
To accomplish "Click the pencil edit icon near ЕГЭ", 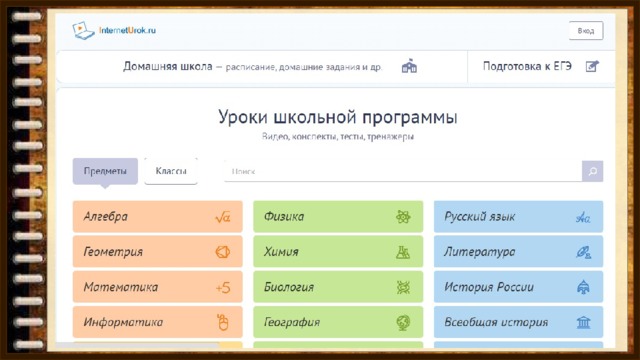I will pyautogui.click(x=592, y=66).
